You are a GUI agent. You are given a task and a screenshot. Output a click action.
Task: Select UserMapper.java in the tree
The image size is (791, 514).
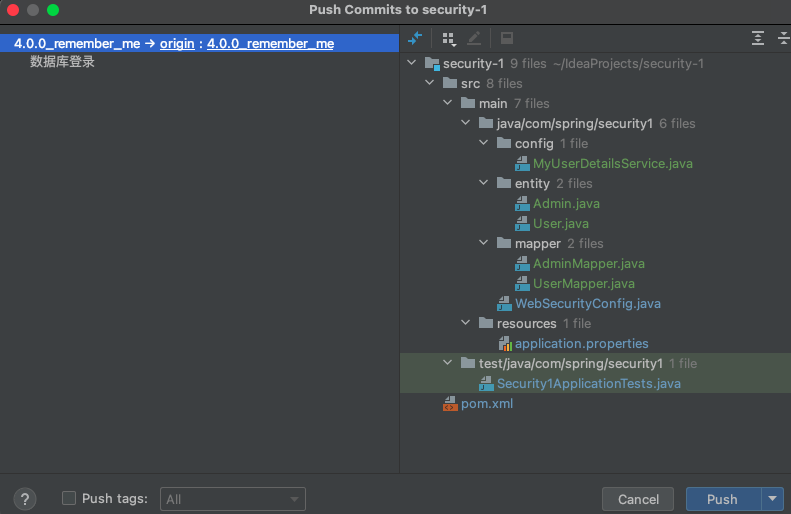584,283
